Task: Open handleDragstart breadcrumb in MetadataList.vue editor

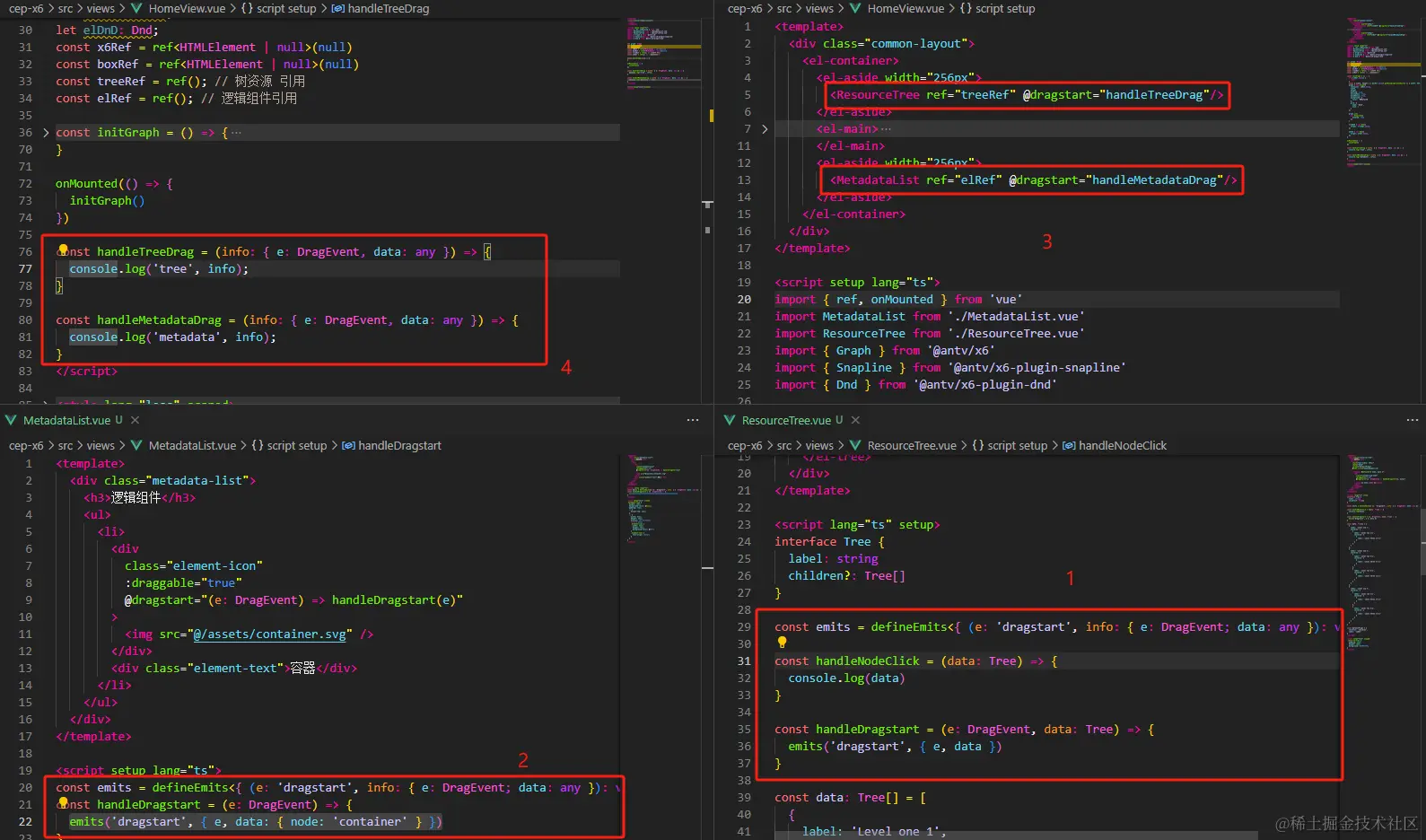Action: pyautogui.click(x=399, y=446)
